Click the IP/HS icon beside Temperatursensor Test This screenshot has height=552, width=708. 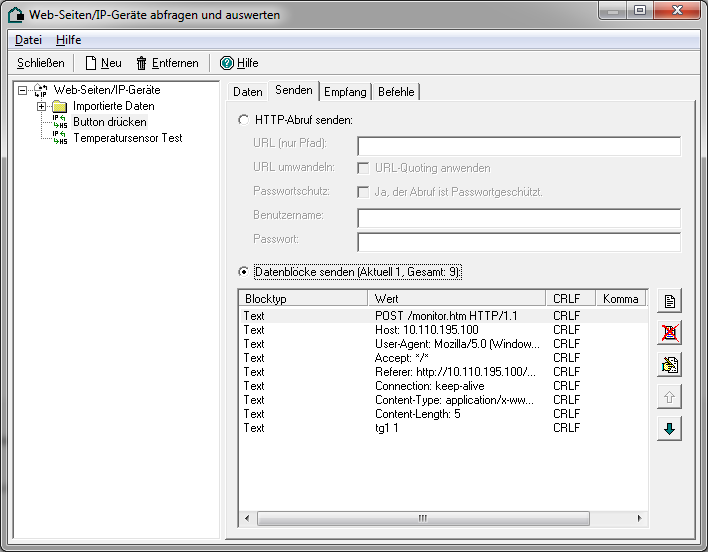[x=60, y=138]
